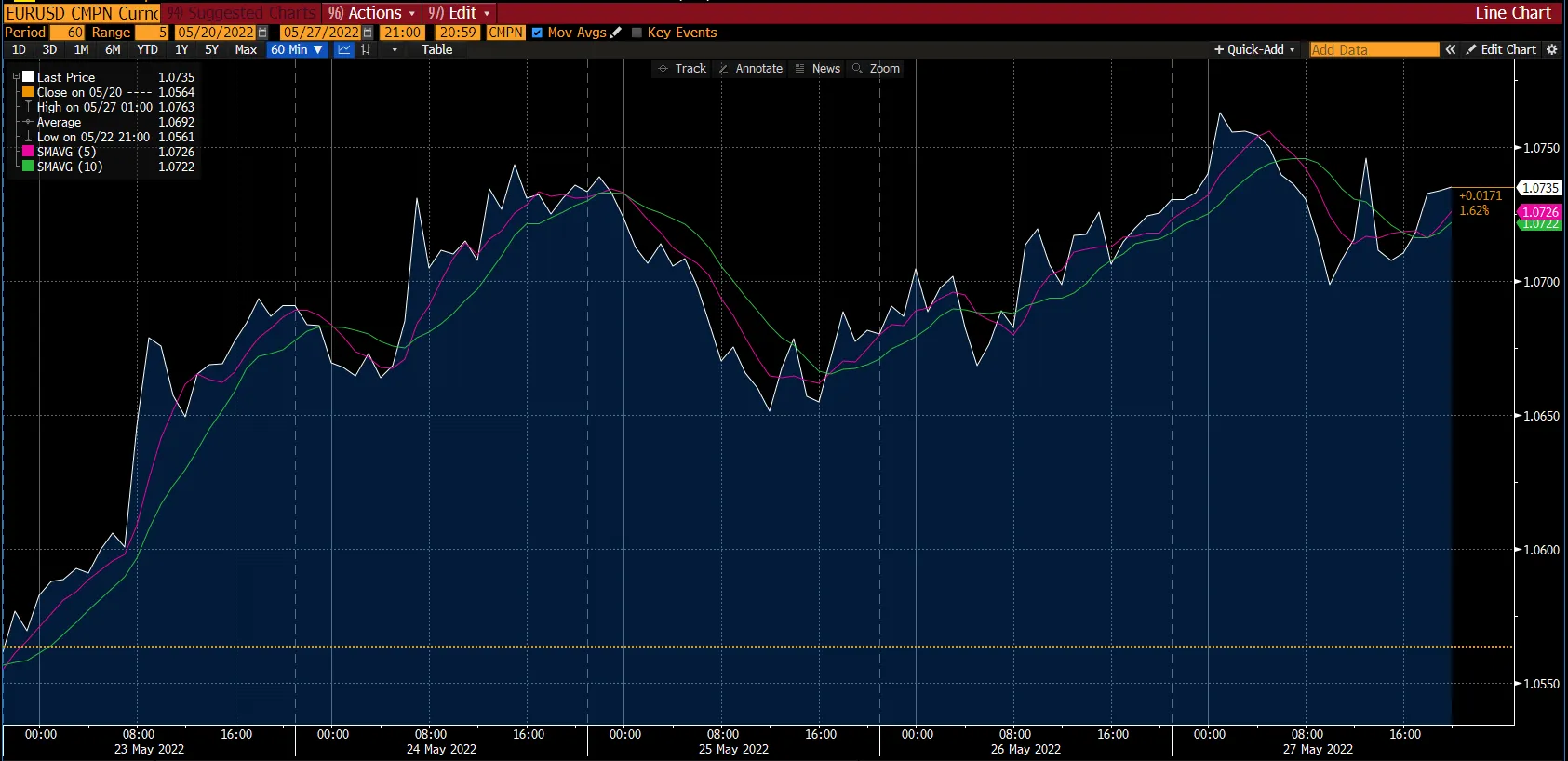
Task: Select the line chart style icon
Action: 344,49
